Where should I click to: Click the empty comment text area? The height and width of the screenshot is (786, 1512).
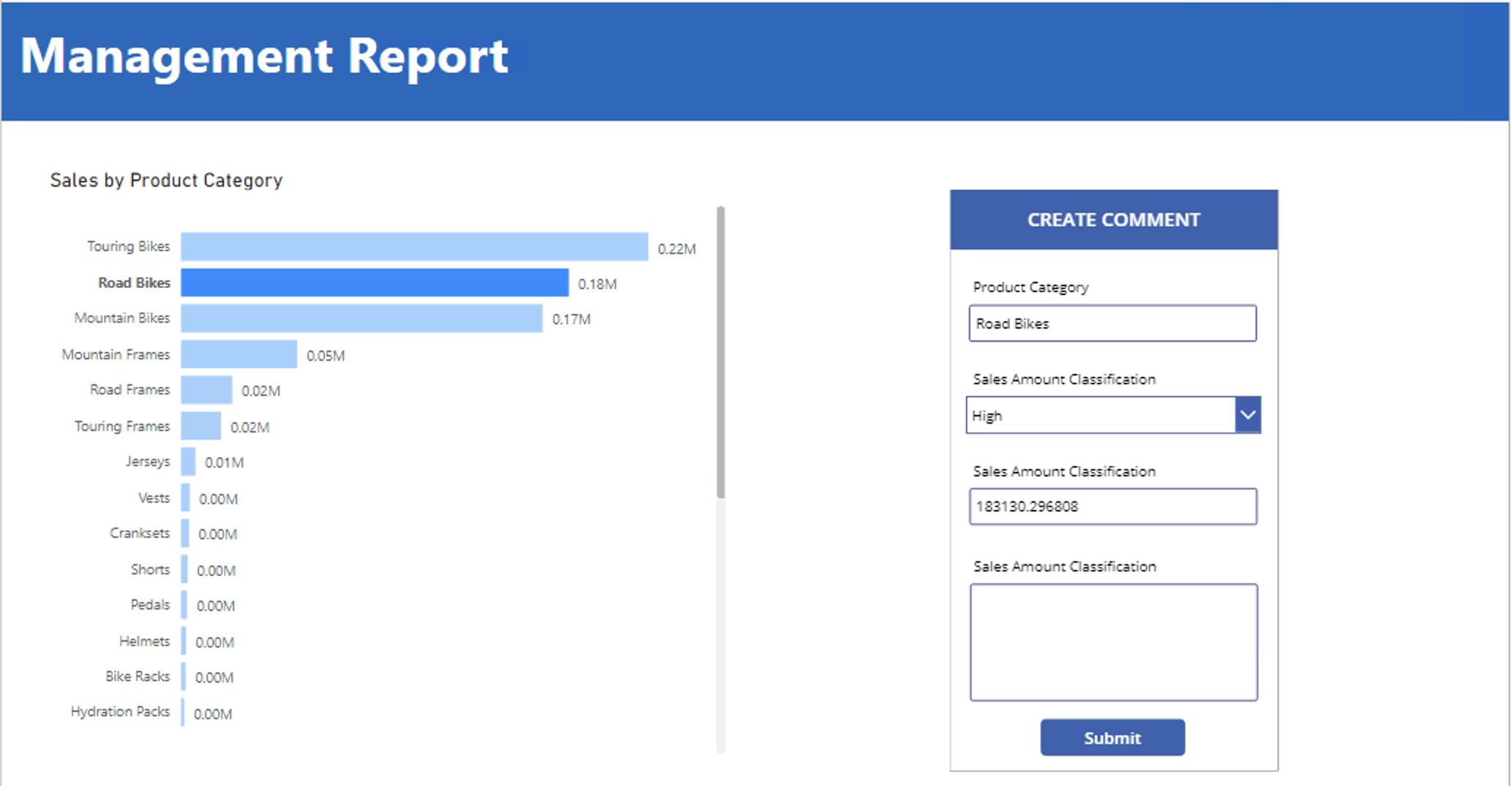click(1112, 642)
